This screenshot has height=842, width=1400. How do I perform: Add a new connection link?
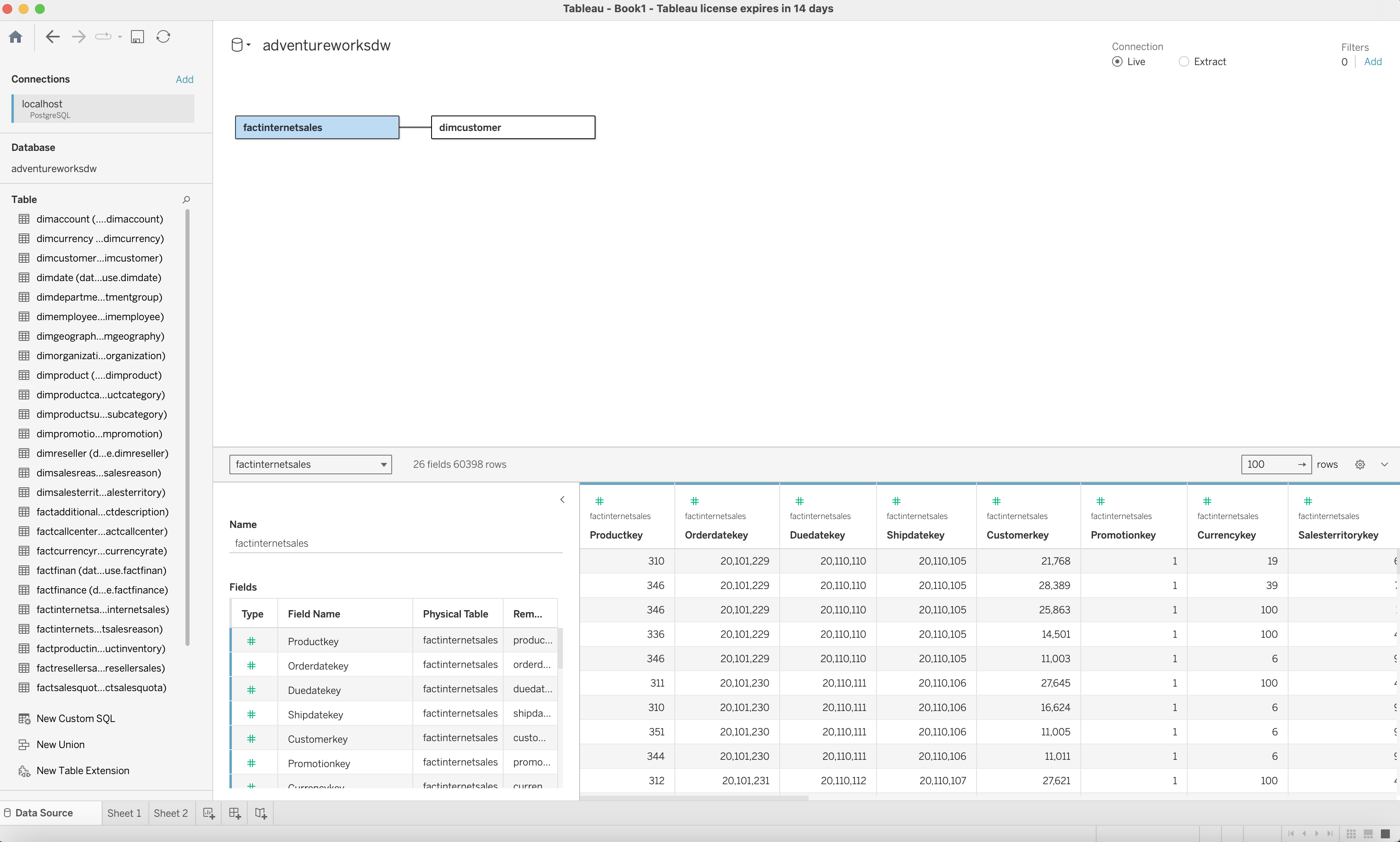click(x=184, y=79)
